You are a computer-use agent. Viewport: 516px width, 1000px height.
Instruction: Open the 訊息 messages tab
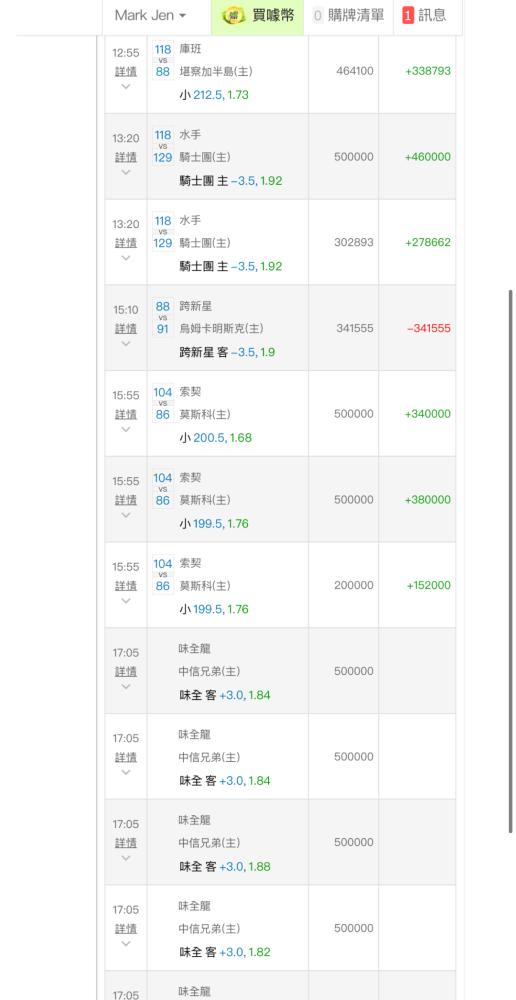coord(424,15)
